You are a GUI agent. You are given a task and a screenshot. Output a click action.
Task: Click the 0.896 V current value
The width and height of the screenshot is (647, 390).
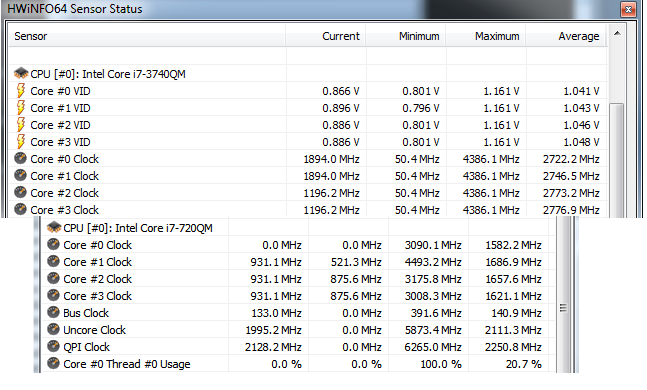pos(341,108)
